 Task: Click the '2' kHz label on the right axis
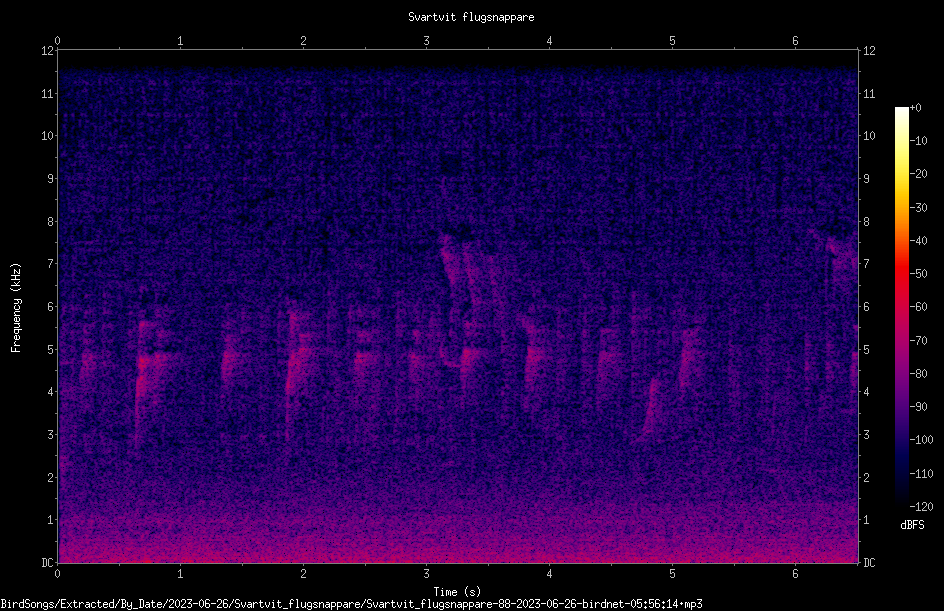point(866,477)
